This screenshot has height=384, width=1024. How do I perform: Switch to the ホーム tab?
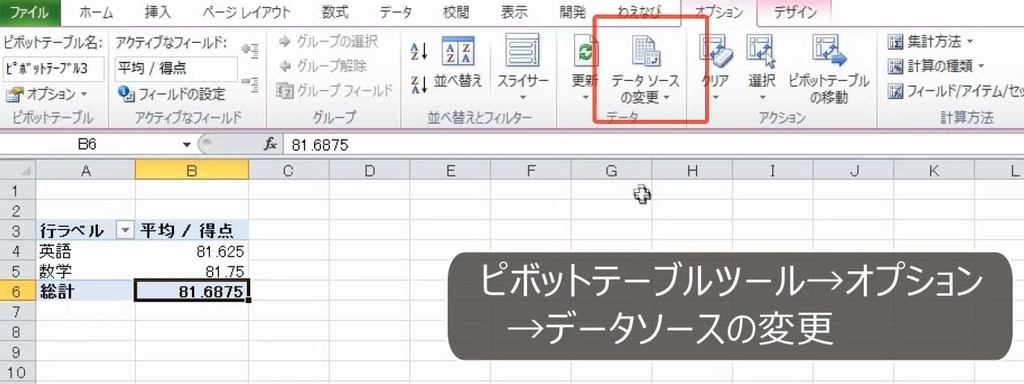tap(96, 12)
